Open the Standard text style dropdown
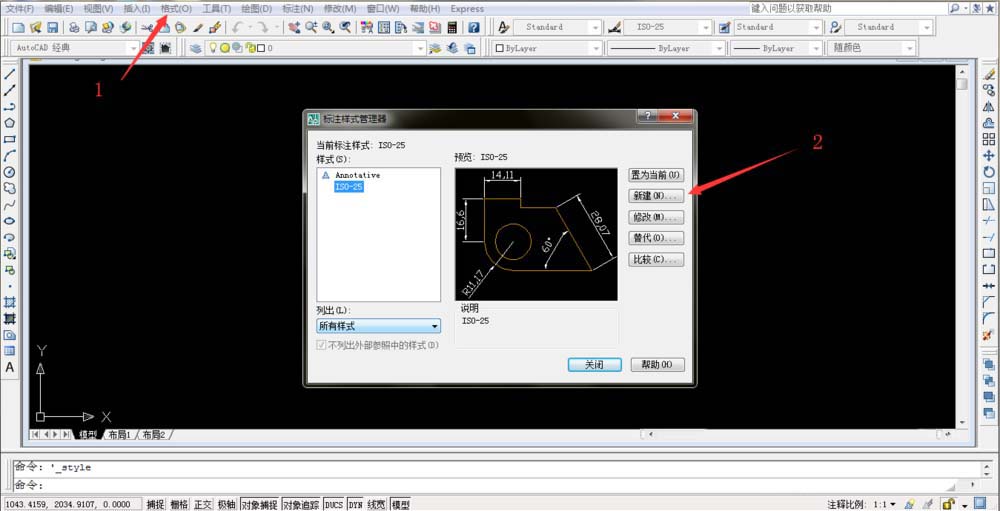The image size is (1000, 511). point(557,27)
